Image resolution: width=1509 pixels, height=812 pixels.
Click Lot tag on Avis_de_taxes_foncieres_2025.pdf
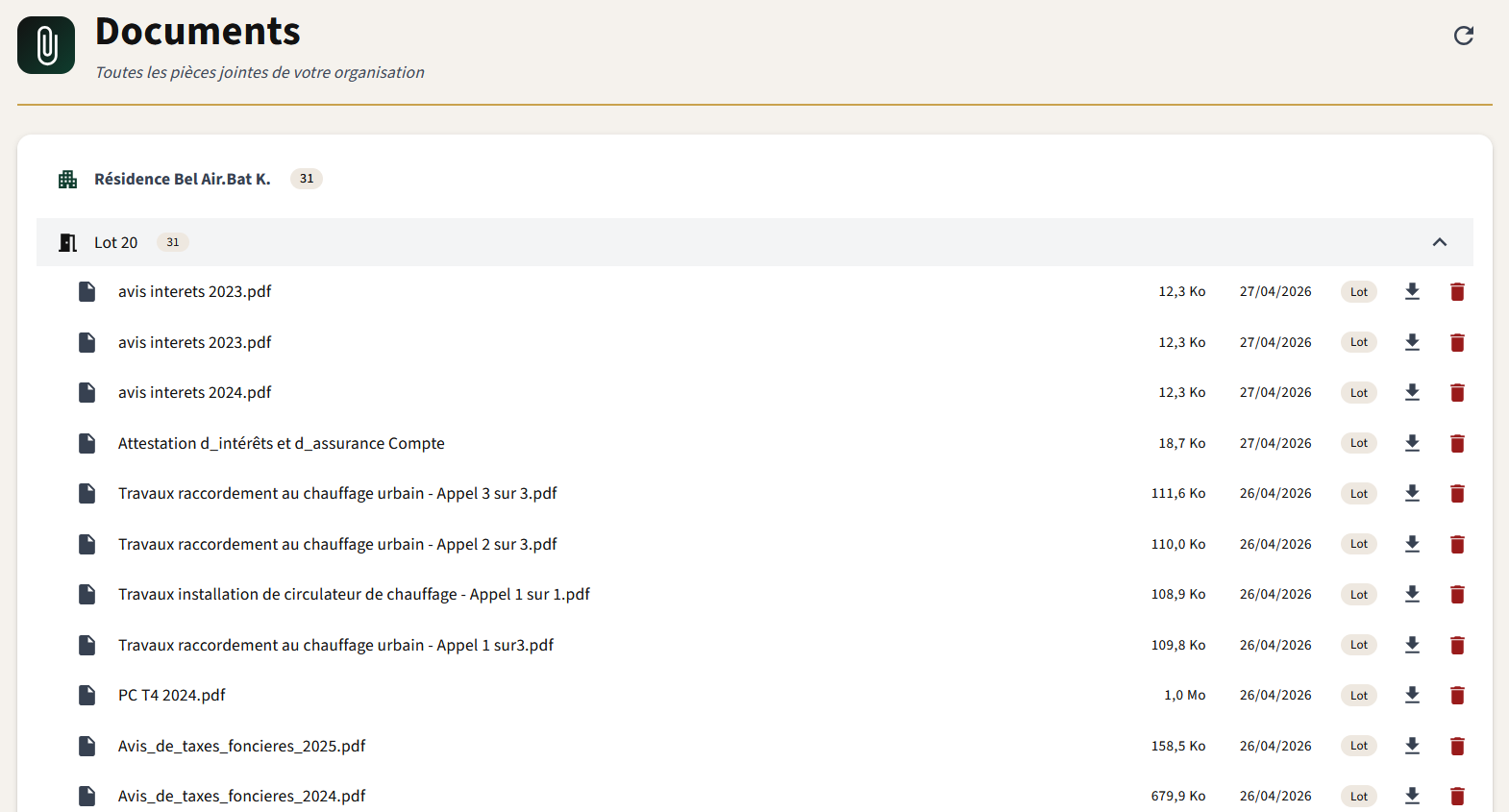(1358, 746)
